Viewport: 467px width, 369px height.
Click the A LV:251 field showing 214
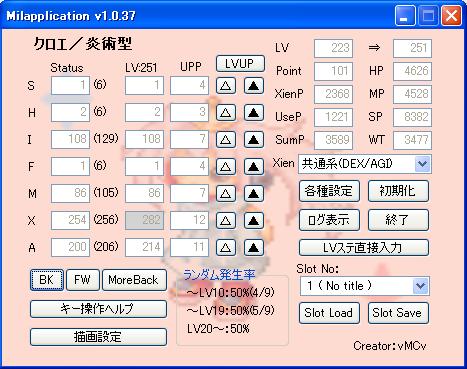144,247
